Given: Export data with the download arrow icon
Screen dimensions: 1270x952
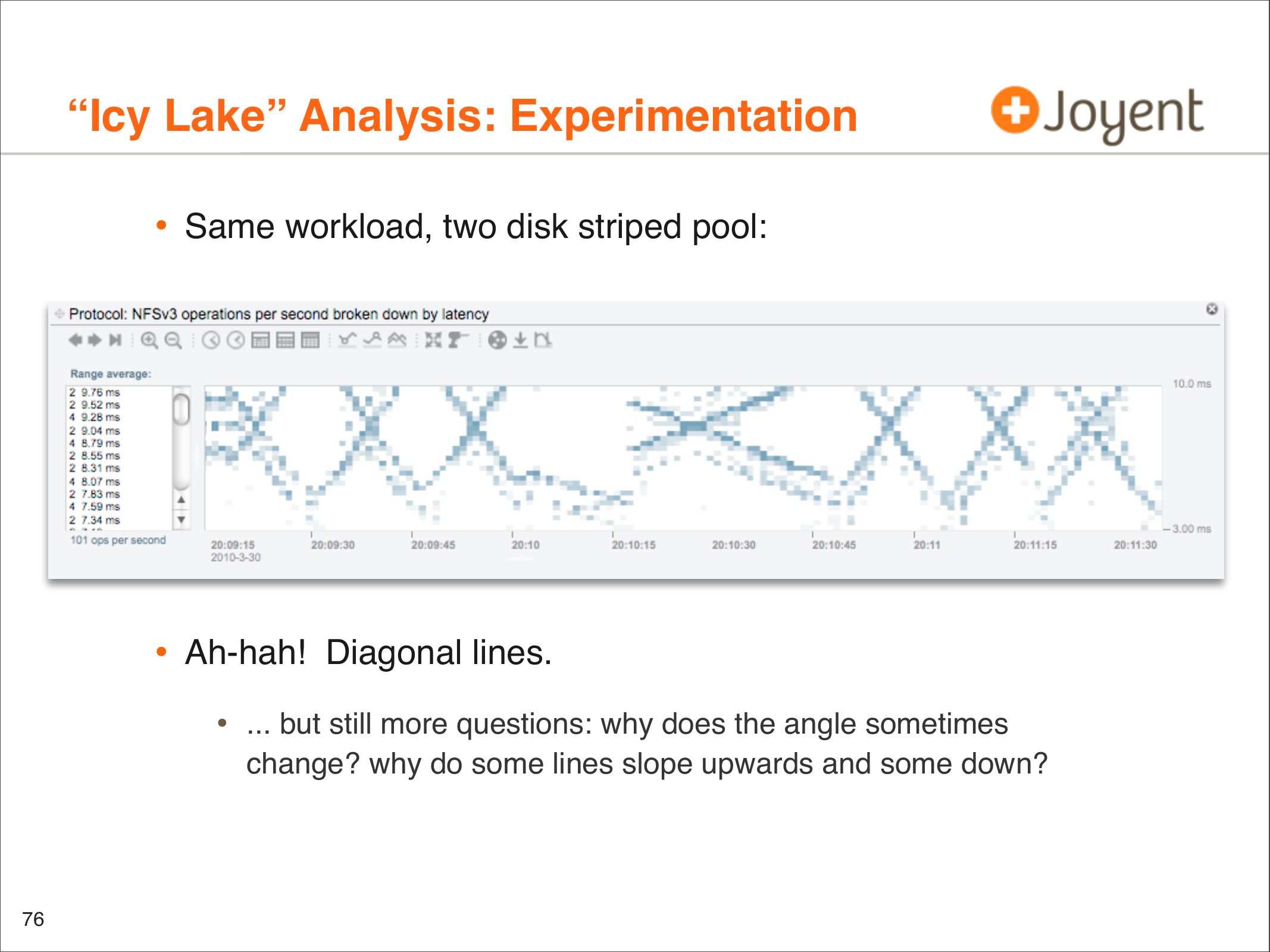Looking at the screenshot, I should (520, 340).
